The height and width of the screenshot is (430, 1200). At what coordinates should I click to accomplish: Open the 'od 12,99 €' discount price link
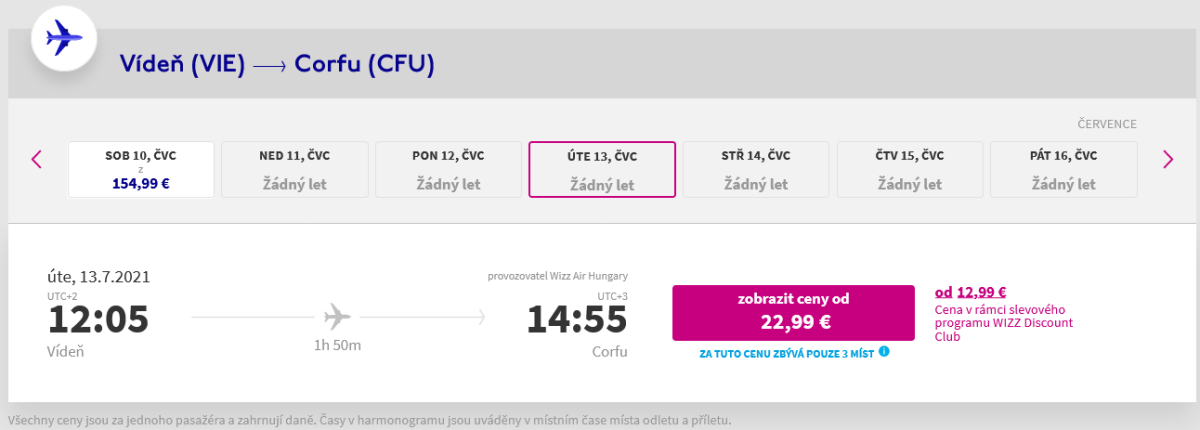click(x=970, y=292)
